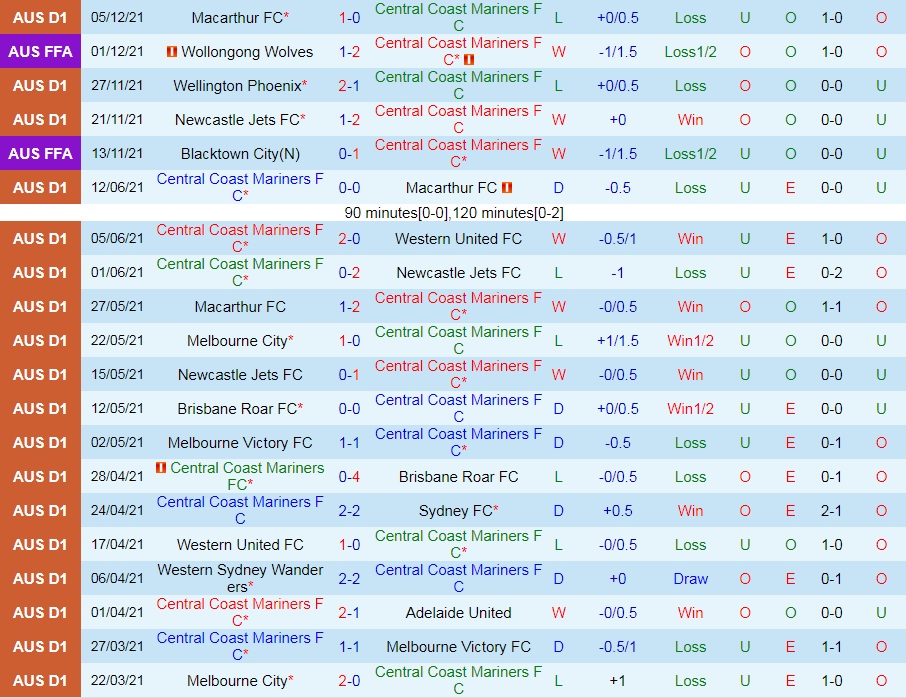Click the AUS FFA badge on the 01/12/21 row

click(x=40, y=51)
